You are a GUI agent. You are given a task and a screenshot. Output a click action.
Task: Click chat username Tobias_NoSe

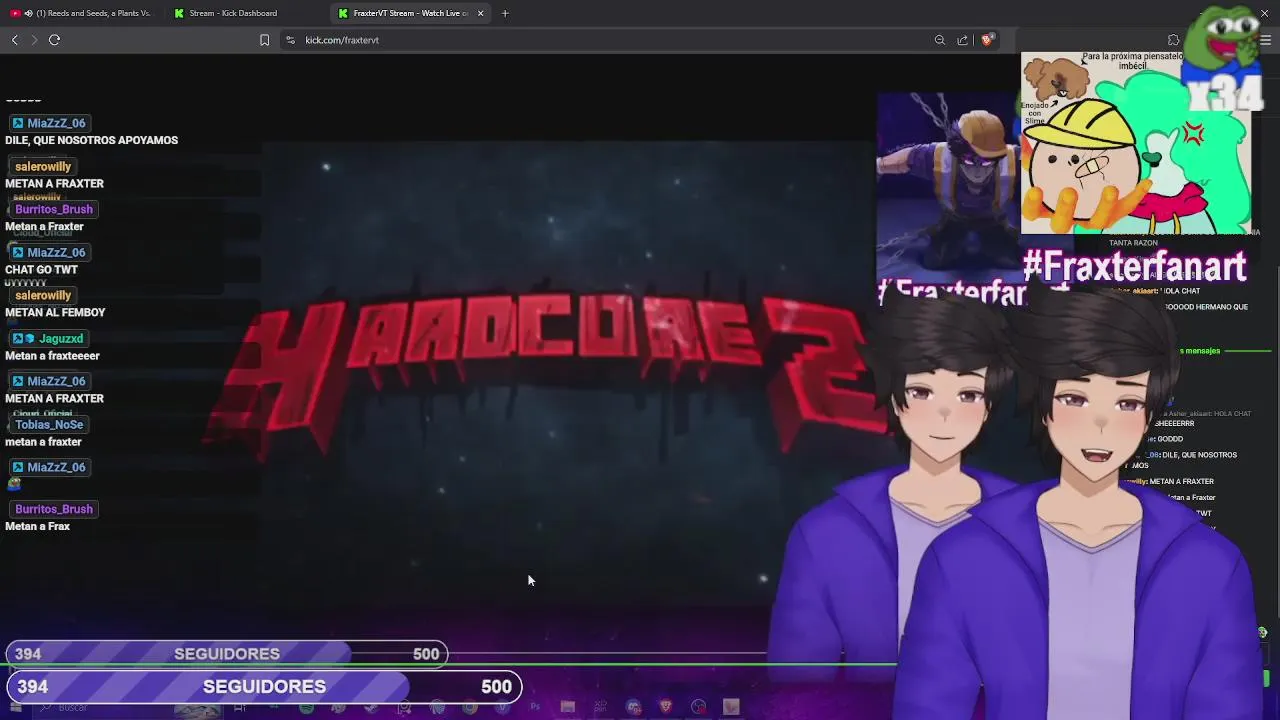(x=49, y=424)
